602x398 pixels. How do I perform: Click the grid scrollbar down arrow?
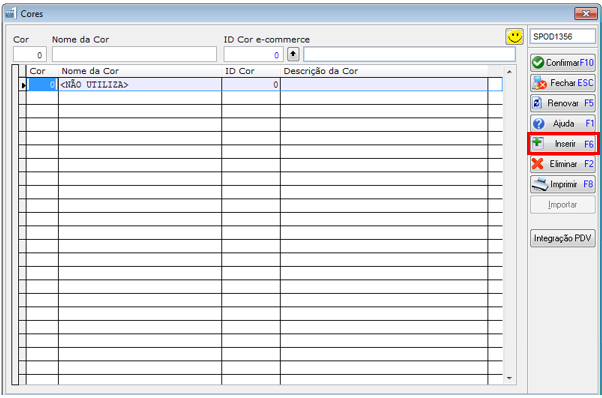click(x=509, y=378)
